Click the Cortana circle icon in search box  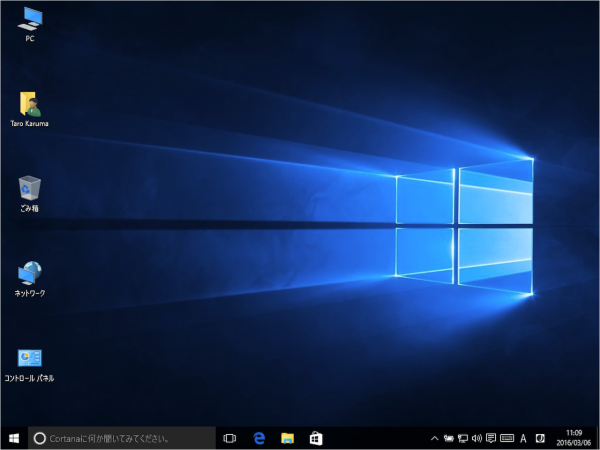point(40,438)
